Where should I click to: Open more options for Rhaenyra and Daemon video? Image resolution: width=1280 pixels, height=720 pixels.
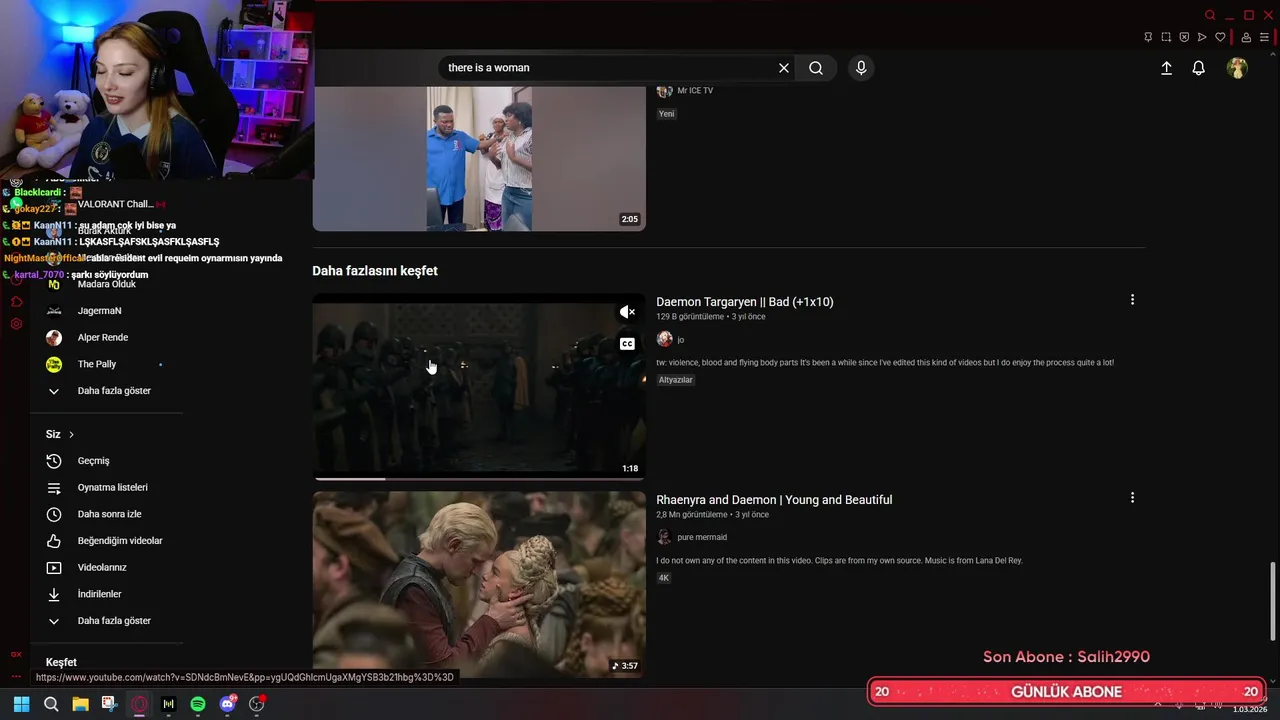click(x=1132, y=498)
